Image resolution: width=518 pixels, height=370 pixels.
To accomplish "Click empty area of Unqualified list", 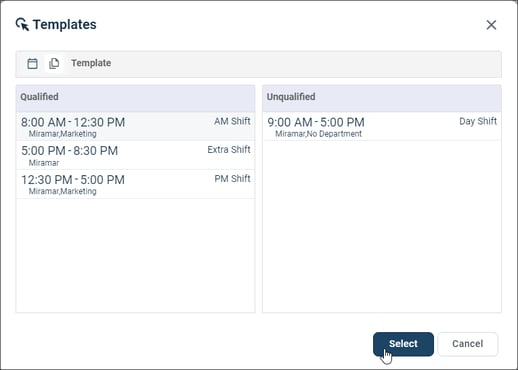I will coord(382,227).
